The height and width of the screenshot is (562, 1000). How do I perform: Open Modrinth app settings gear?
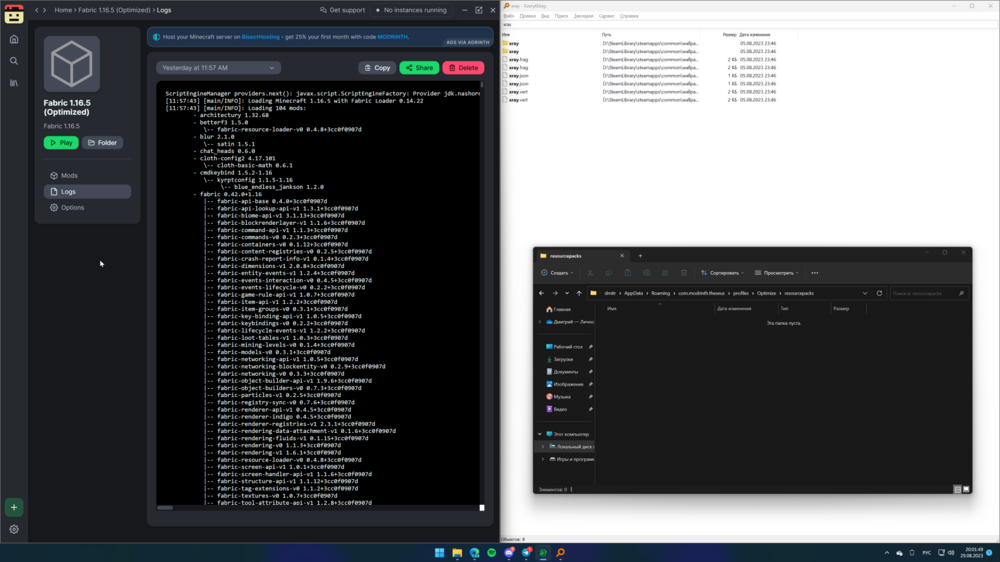point(14,529)
